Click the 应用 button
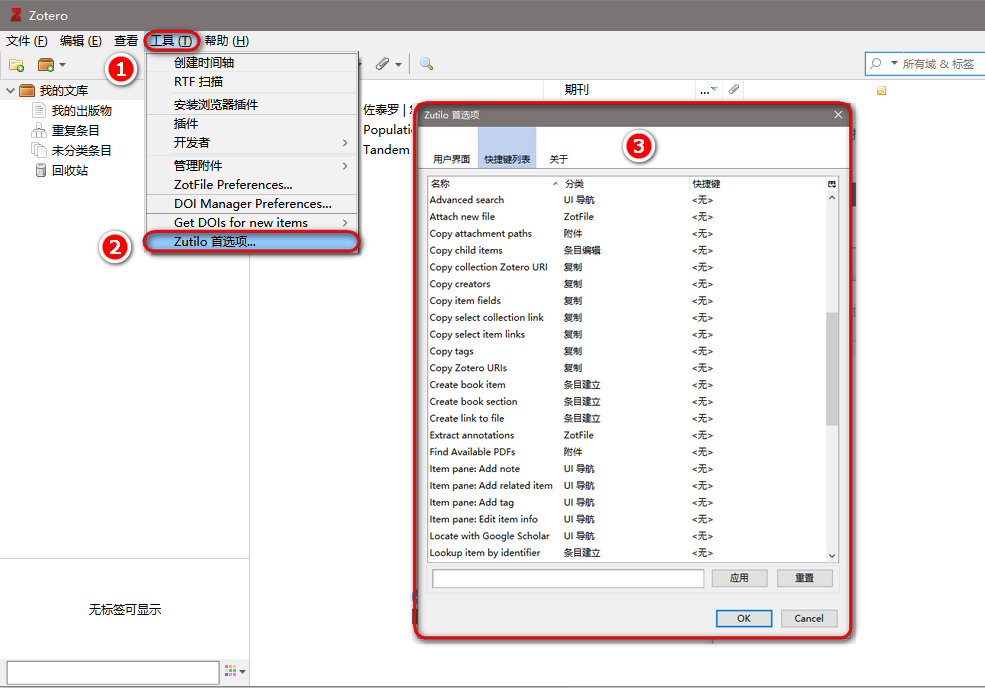The height and width of the screenshot is (688, 985). click(x=739, y=578)
